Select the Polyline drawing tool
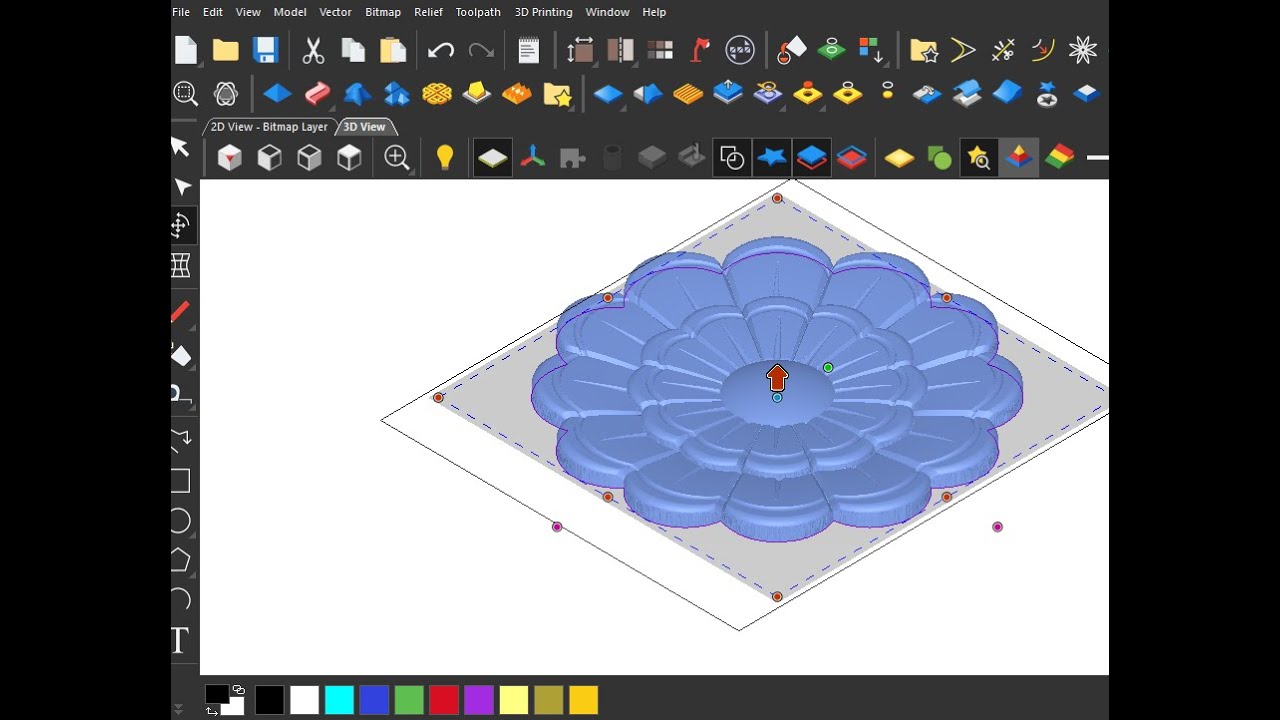Image resolution: width=1280 pixels, height=720 pixels. [181, 438]
